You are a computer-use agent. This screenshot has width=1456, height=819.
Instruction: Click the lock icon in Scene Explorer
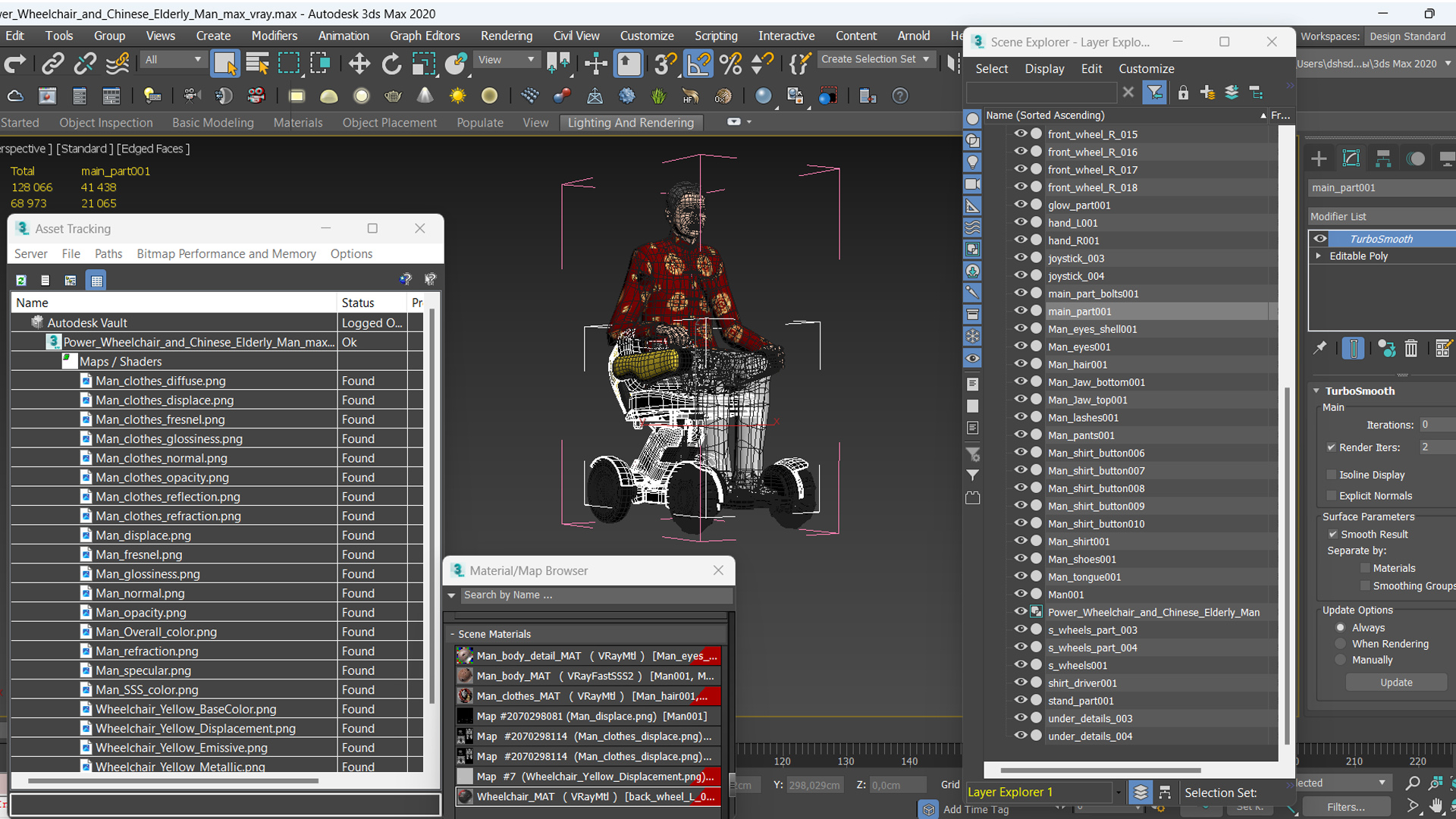coord(1183,93)
